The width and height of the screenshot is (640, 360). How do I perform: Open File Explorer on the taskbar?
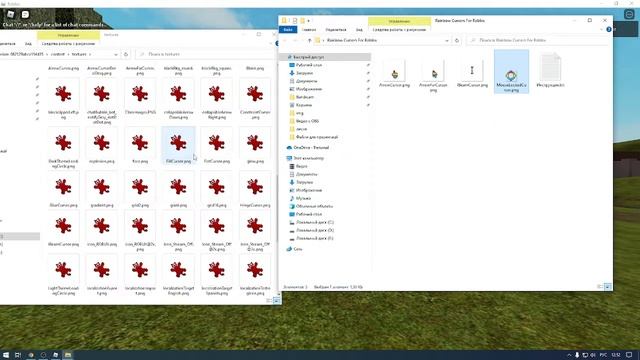[68, 355]
